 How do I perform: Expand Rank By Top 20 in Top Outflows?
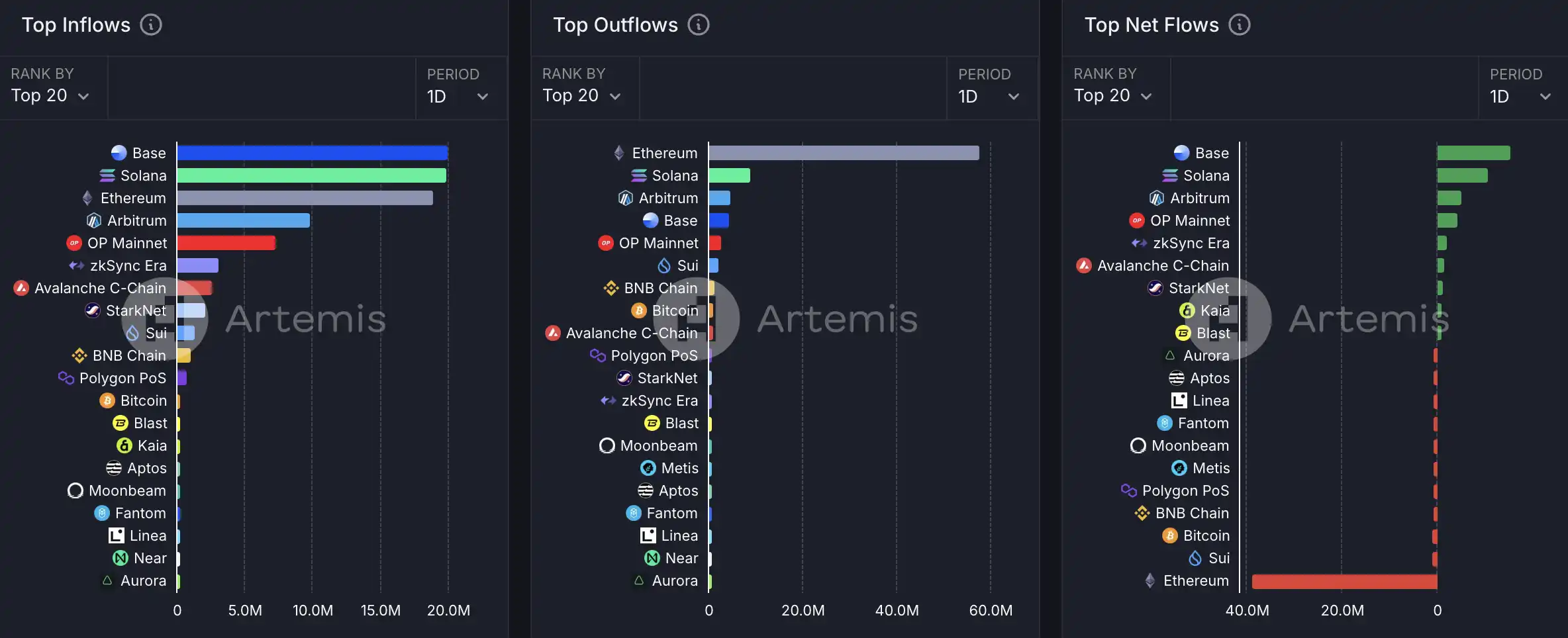coord(581,96)
